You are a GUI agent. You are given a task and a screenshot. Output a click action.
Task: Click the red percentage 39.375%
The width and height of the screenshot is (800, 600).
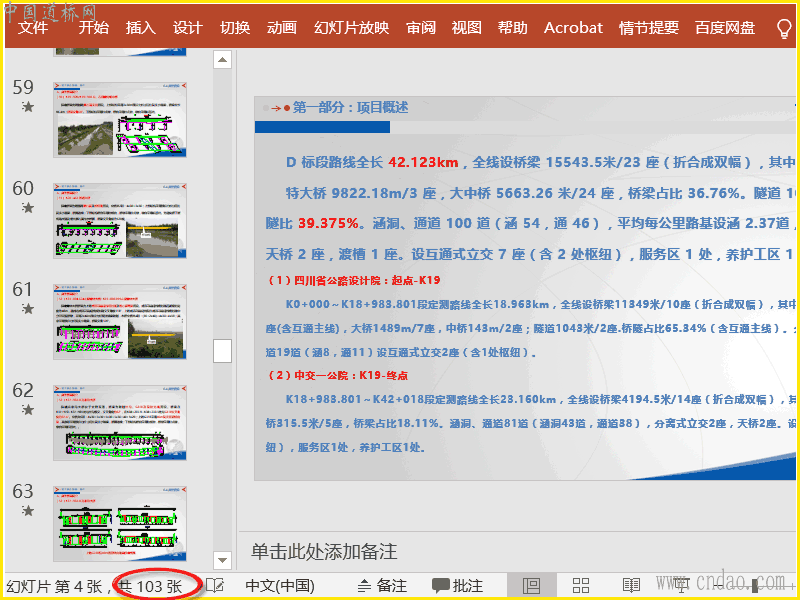click(x=328, y=223)
